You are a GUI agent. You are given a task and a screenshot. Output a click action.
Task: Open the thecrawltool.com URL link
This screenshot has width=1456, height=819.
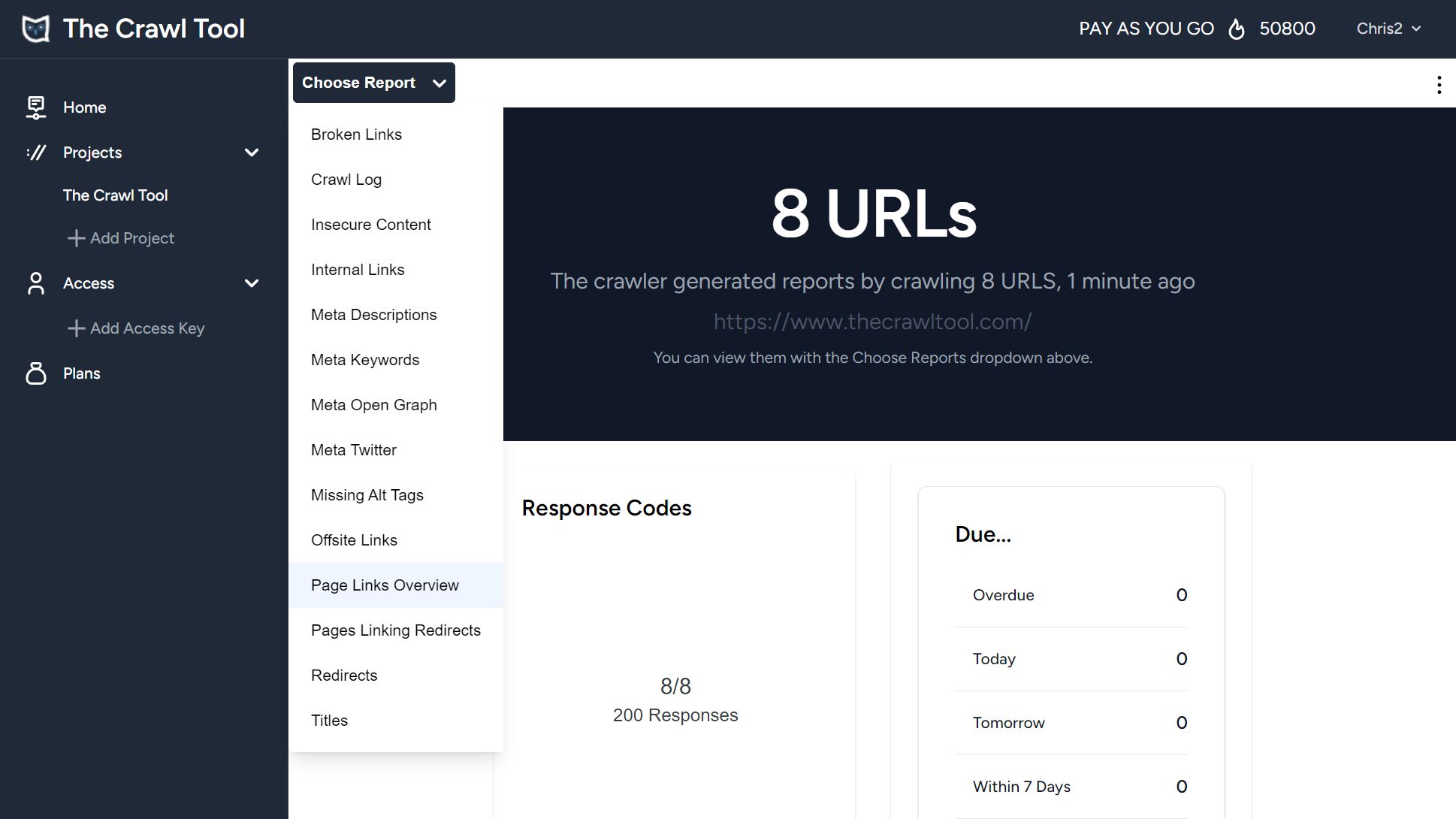pos(872,322)
